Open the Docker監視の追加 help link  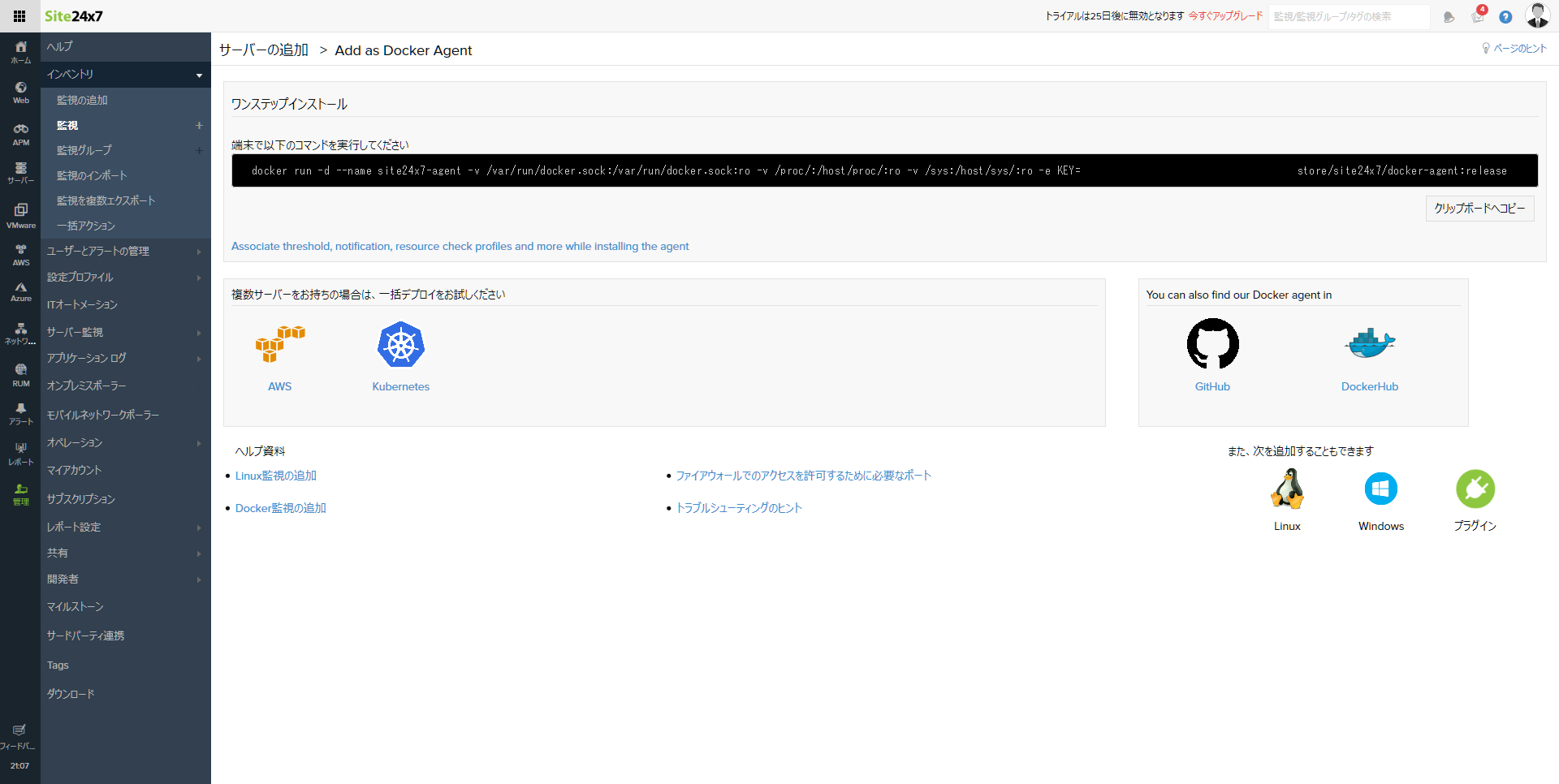click(x=280, y=507)
